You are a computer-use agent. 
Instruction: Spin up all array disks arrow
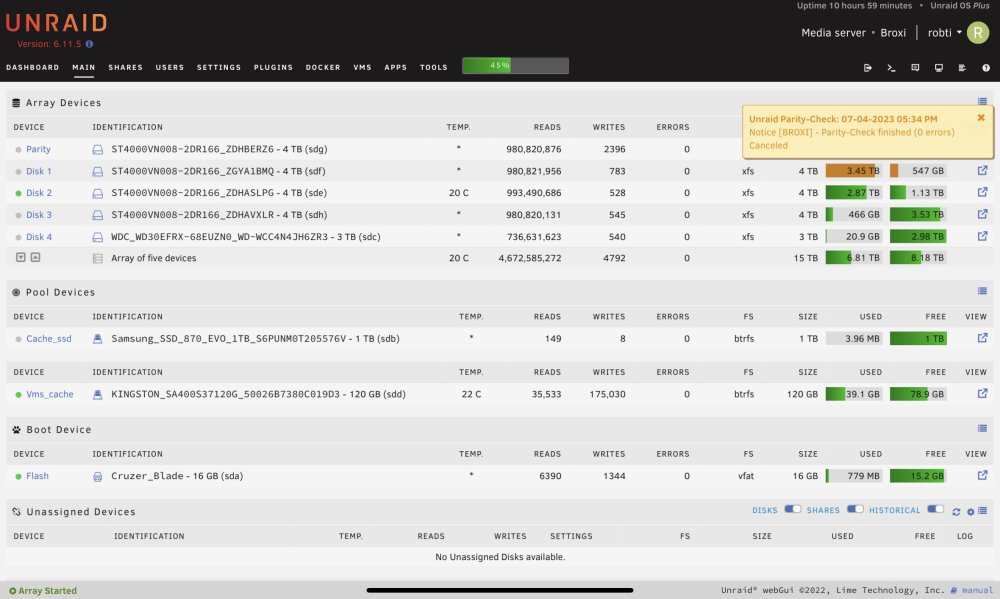(36, 257)
